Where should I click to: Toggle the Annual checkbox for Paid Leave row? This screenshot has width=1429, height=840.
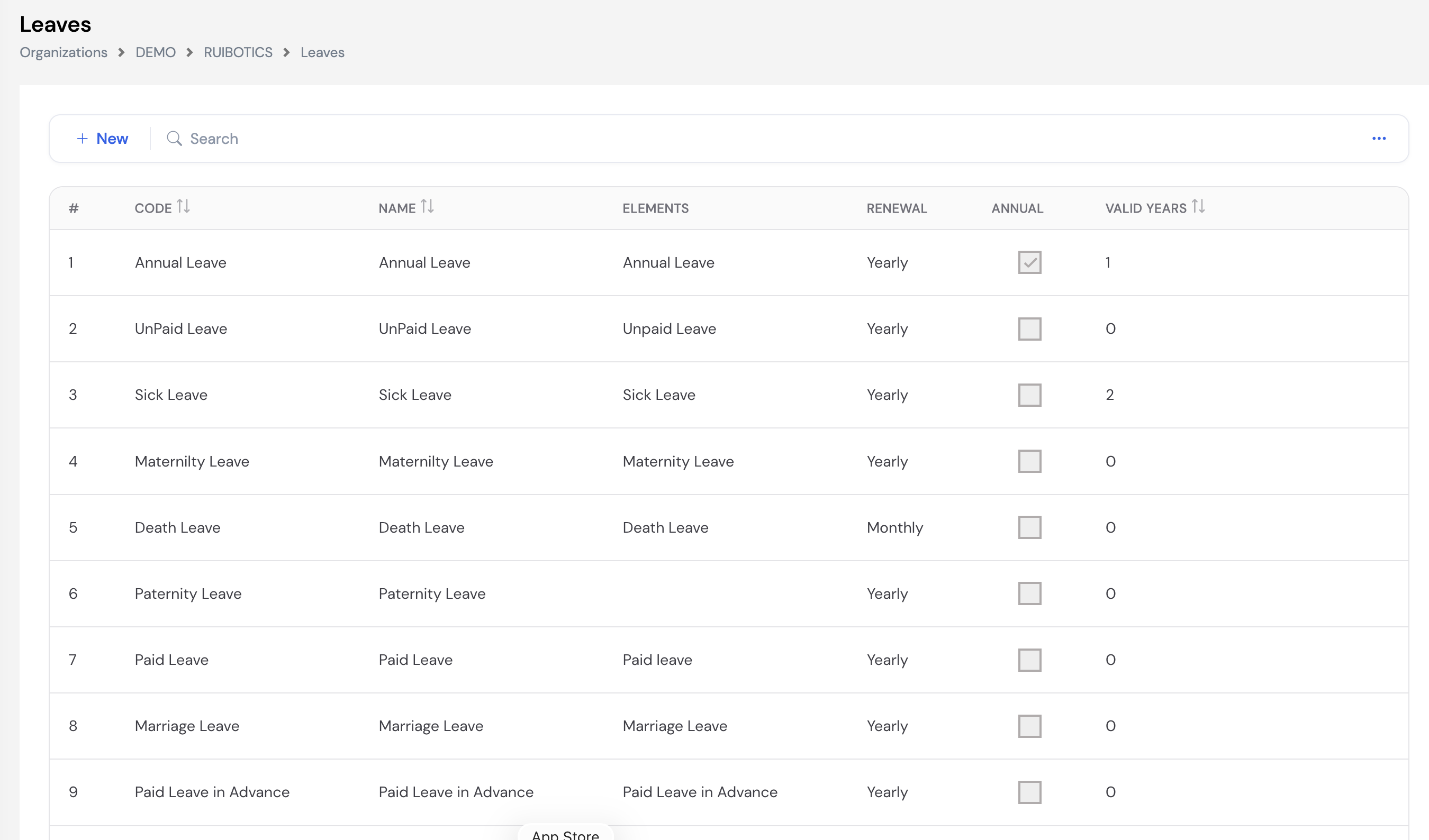click(x=1029, y=660)
